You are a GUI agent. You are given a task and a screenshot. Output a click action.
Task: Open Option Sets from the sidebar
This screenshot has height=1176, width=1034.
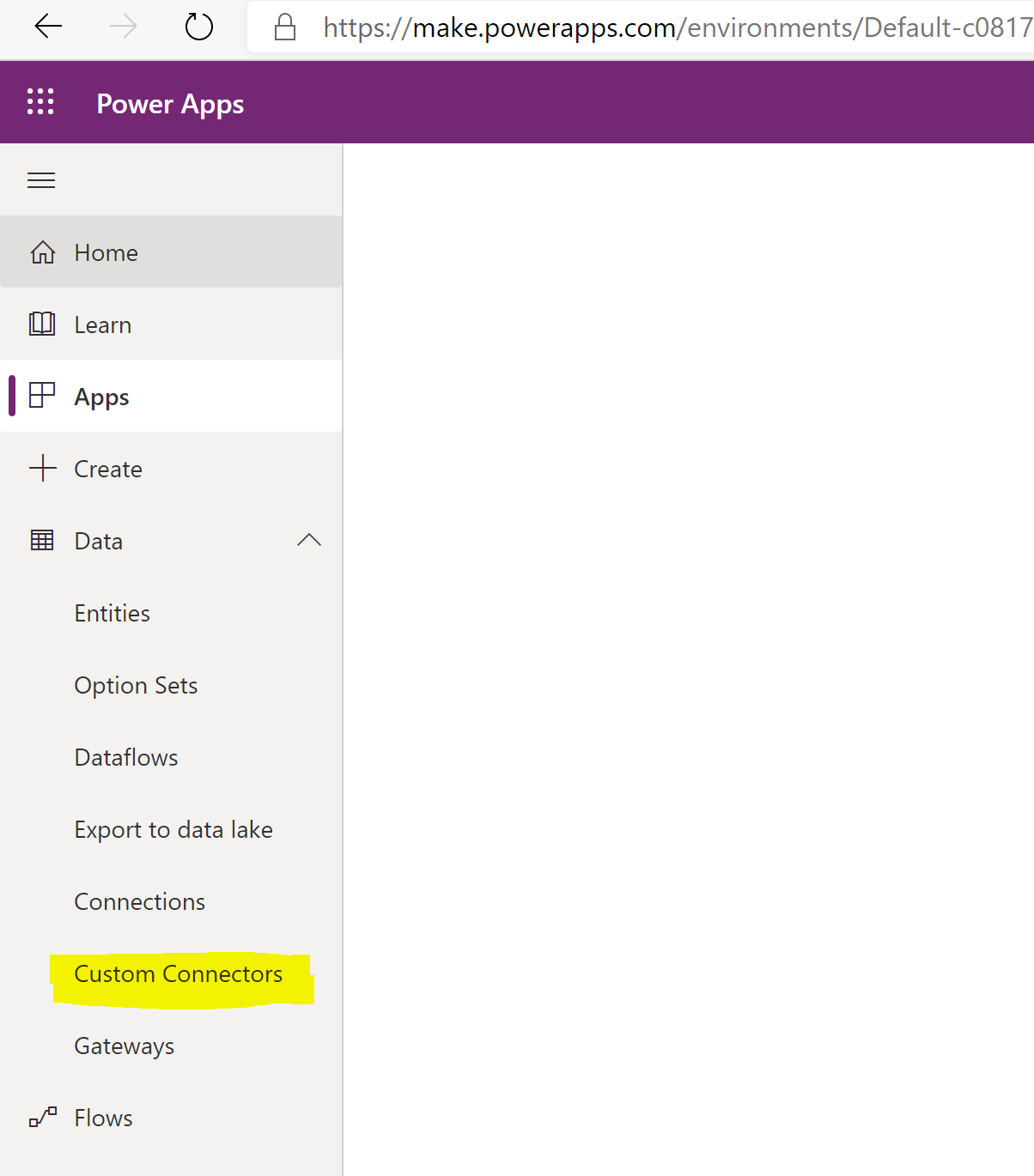coord(136,684)
